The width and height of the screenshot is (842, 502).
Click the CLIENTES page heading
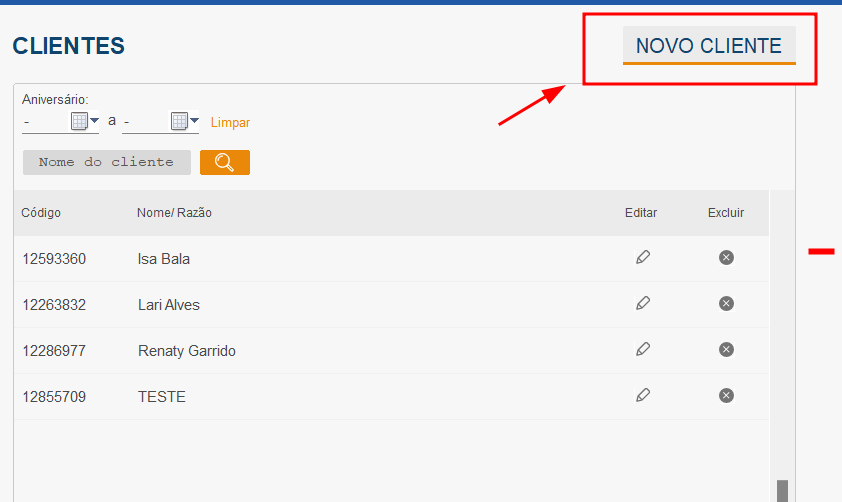click(69, 46)
